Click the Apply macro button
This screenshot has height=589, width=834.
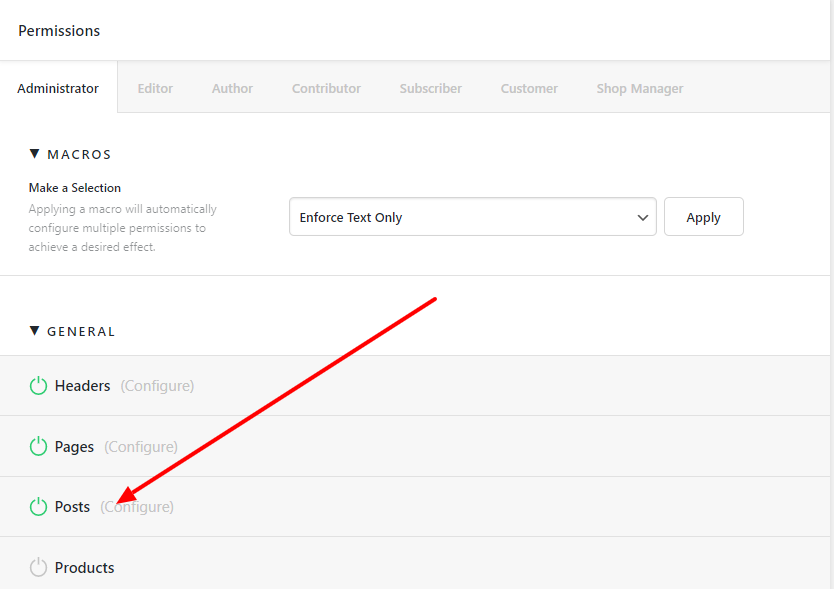[x=704, y=217]
